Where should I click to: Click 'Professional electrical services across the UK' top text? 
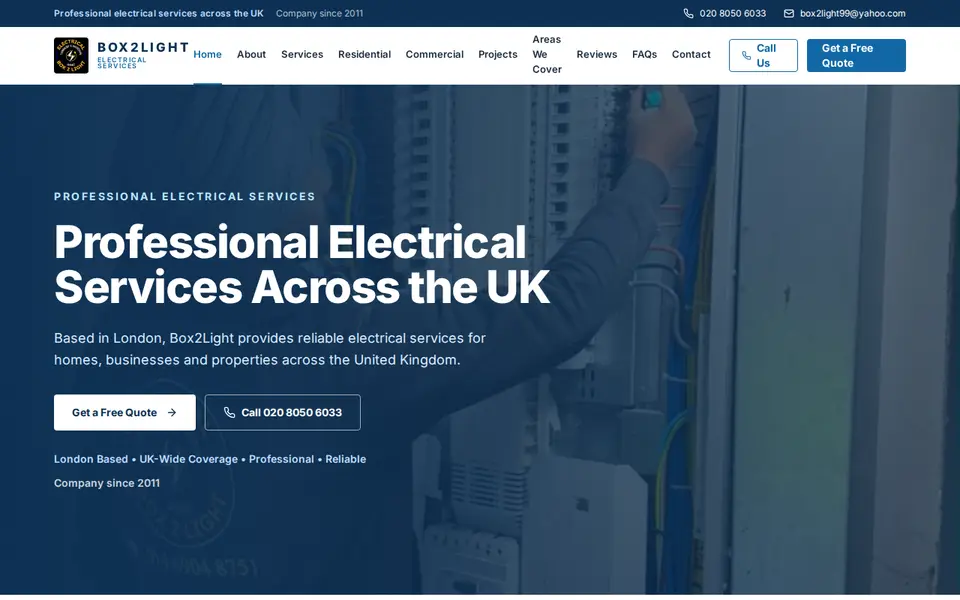(x=159, y=13)
